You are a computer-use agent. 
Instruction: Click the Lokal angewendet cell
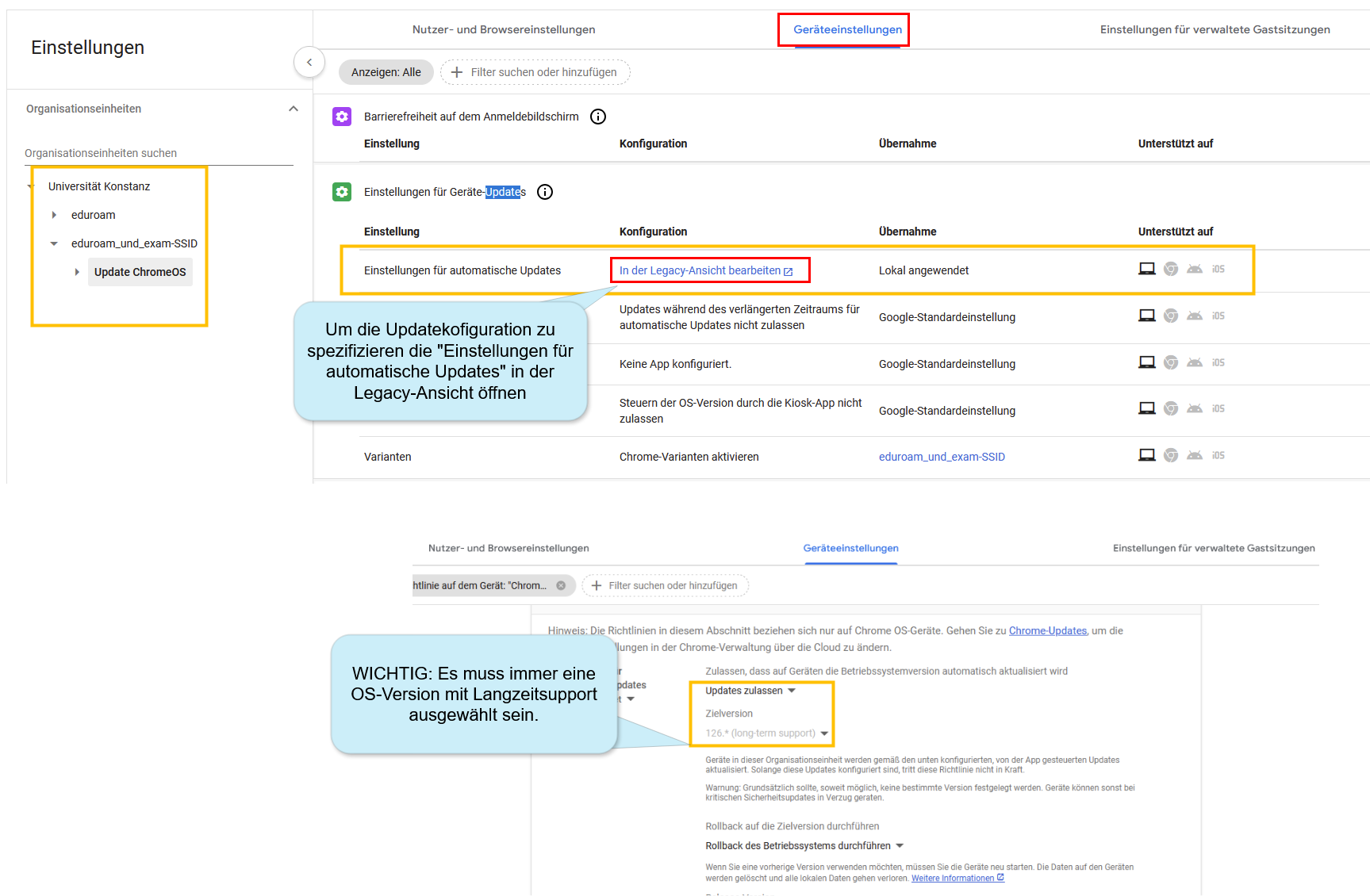923,270
